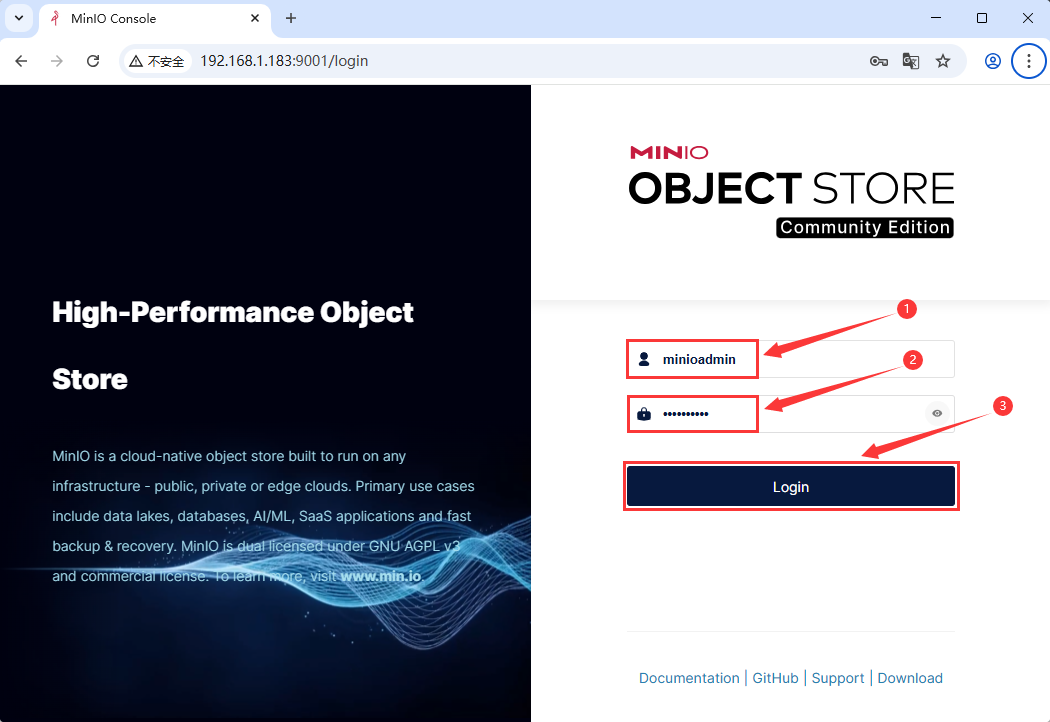Screen dimensions: 1050x722
Task: Click the browser back arrow
Action: [x=21, y=61]
